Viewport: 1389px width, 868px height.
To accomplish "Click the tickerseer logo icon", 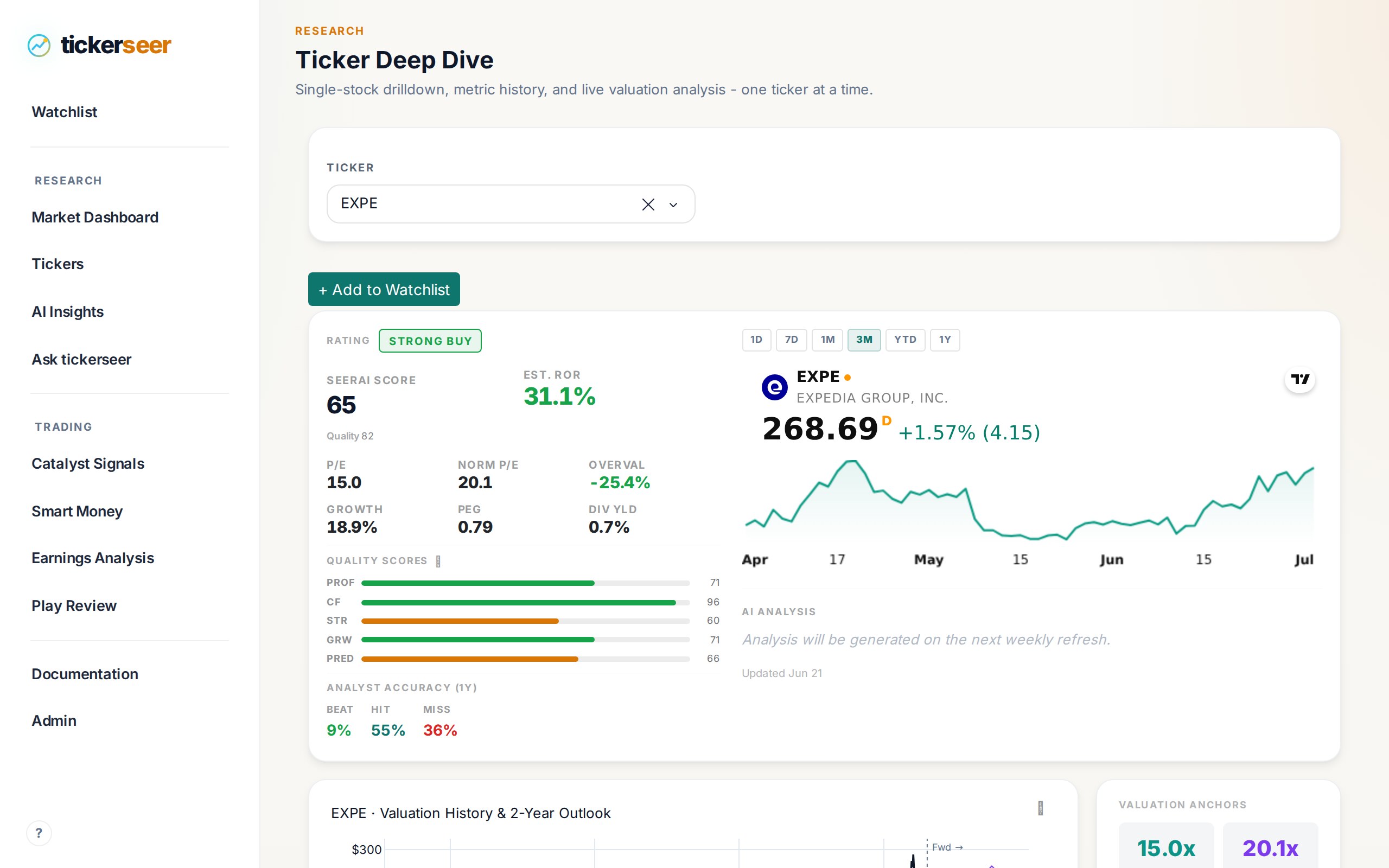I will point(39,46).
